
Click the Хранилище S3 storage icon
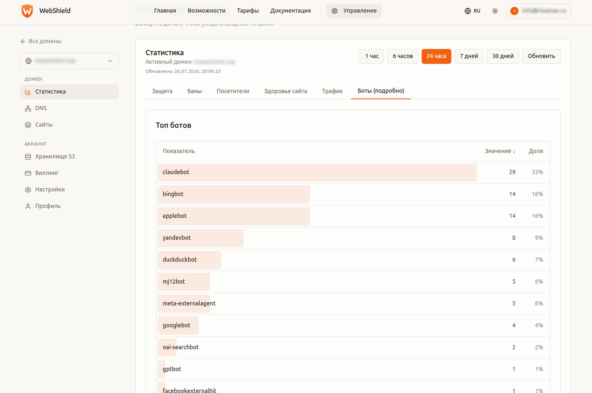coord(28,157)
